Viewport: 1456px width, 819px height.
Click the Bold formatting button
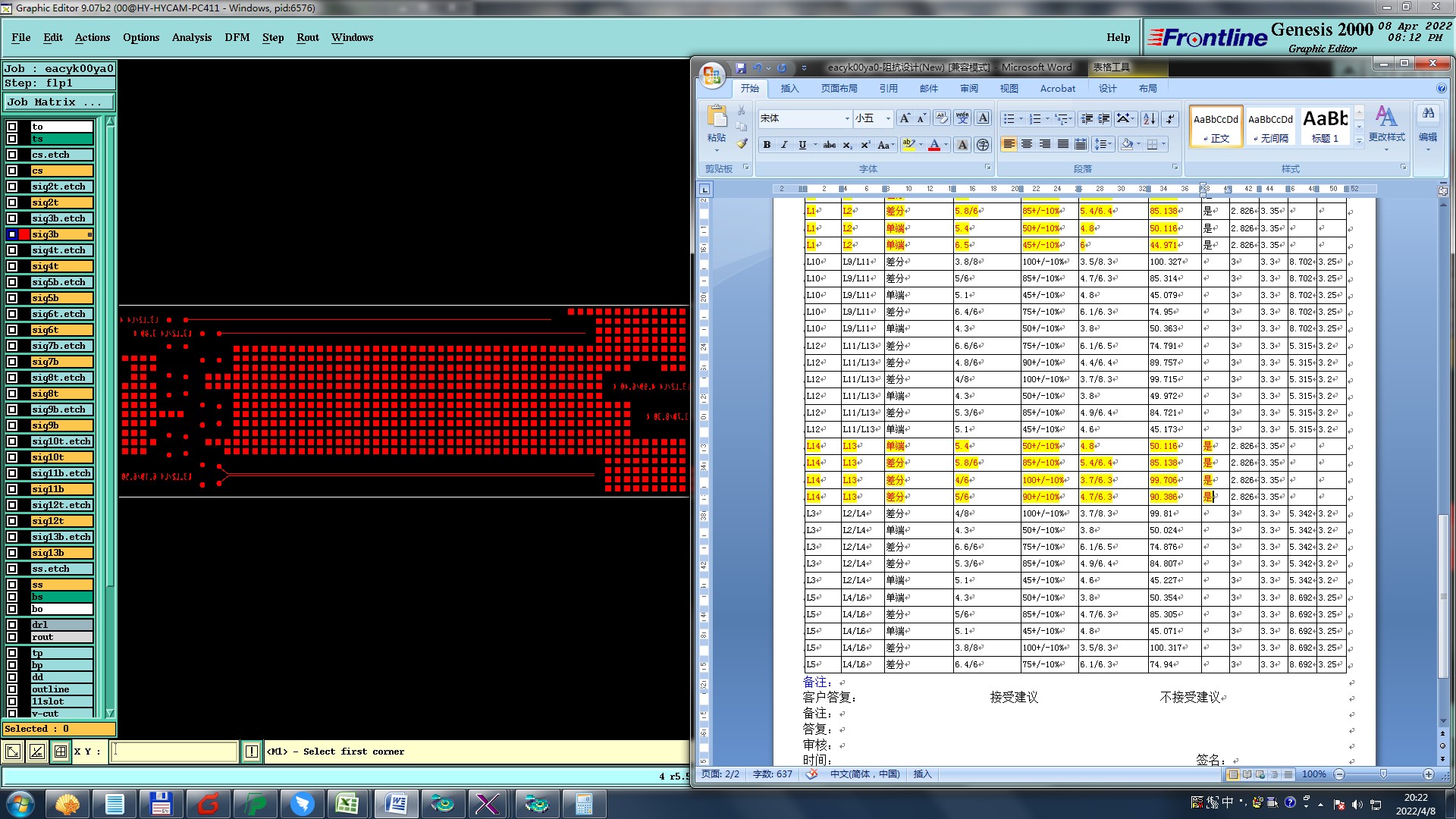coord(767,145)
